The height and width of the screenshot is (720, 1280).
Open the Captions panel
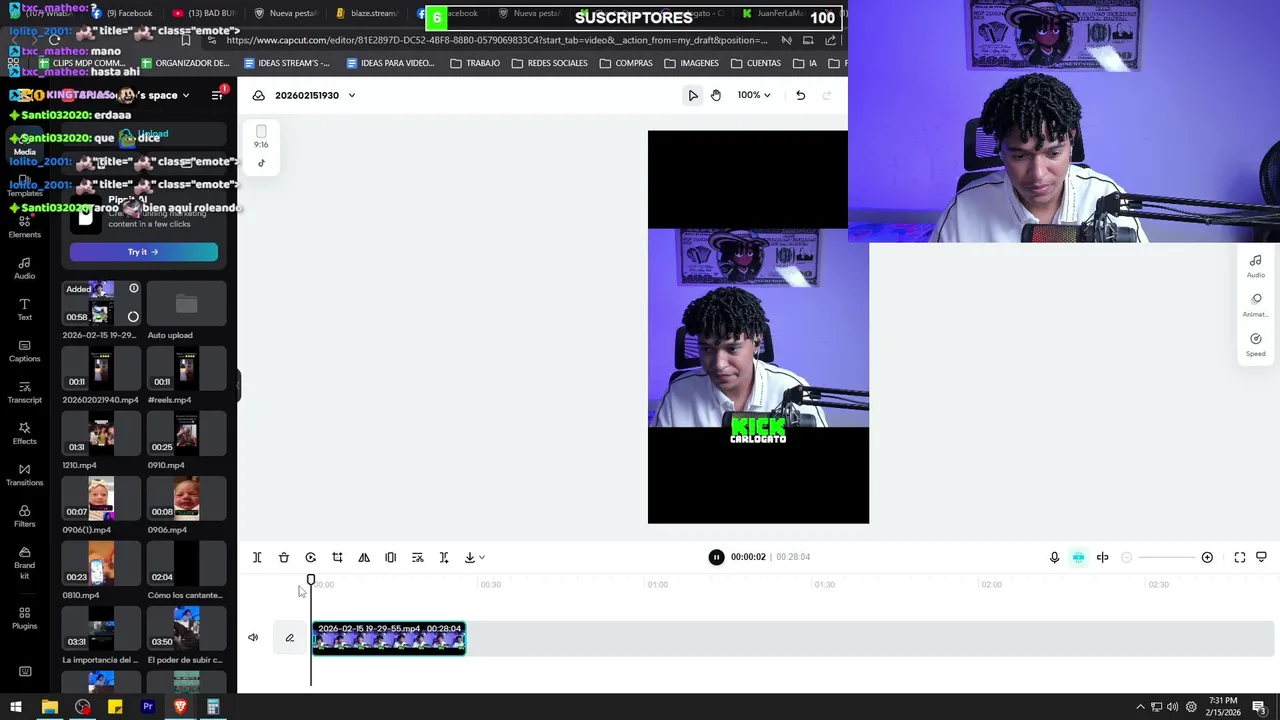[24, 351]
